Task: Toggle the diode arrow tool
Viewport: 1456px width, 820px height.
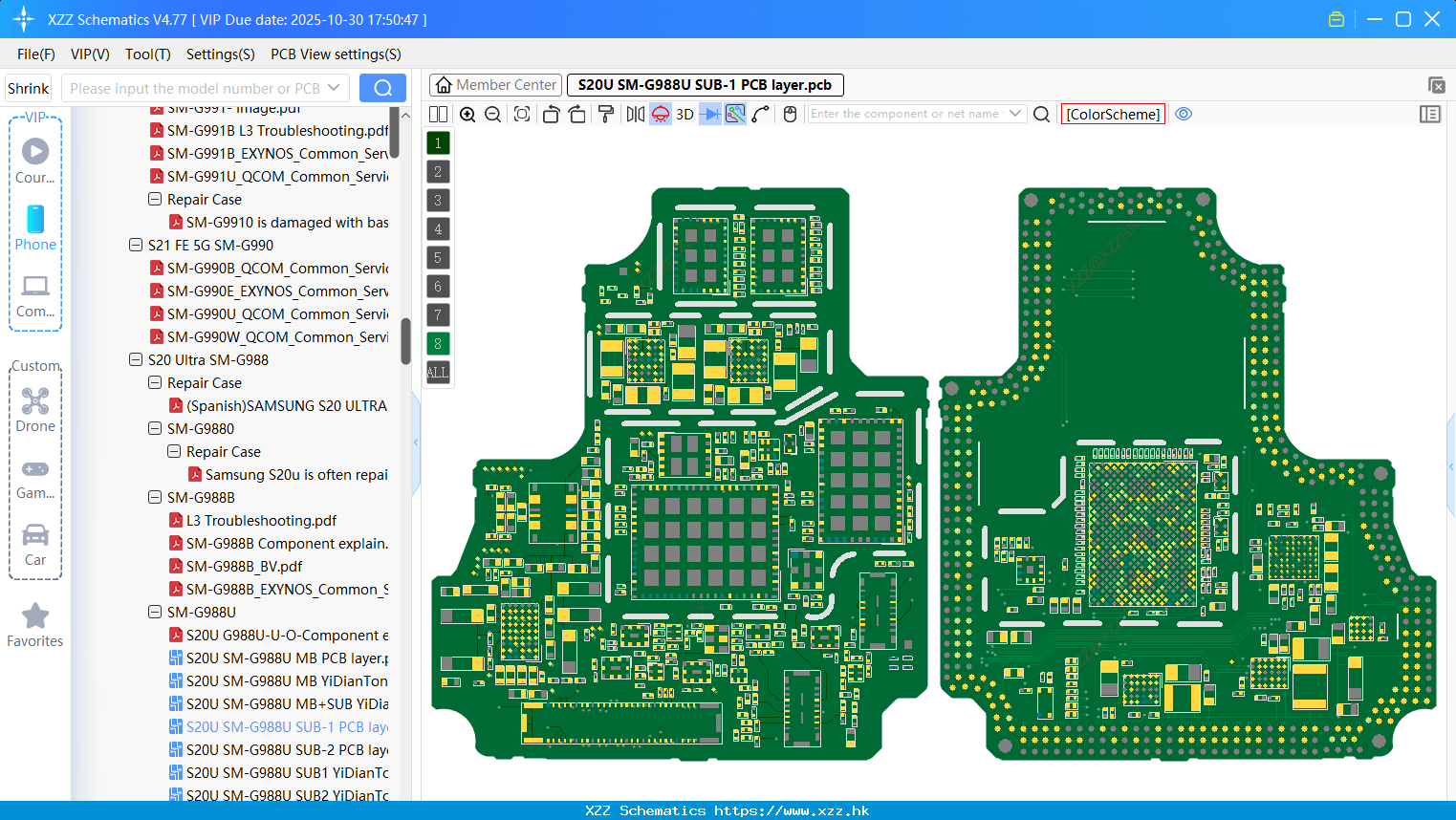Action: click(710, 114)
